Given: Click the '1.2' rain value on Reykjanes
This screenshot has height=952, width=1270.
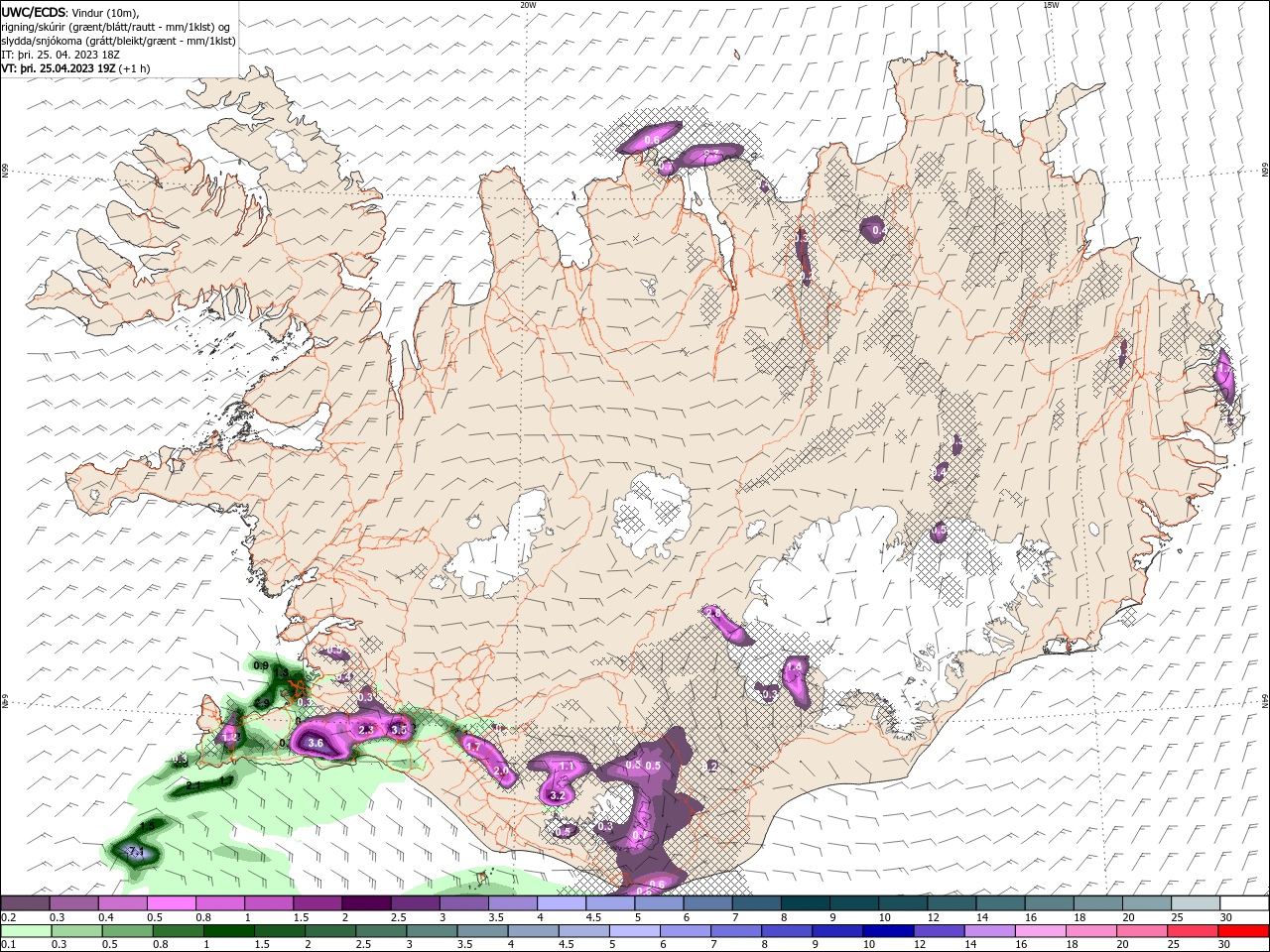Looking at the screenshot, I should [230, 737].
